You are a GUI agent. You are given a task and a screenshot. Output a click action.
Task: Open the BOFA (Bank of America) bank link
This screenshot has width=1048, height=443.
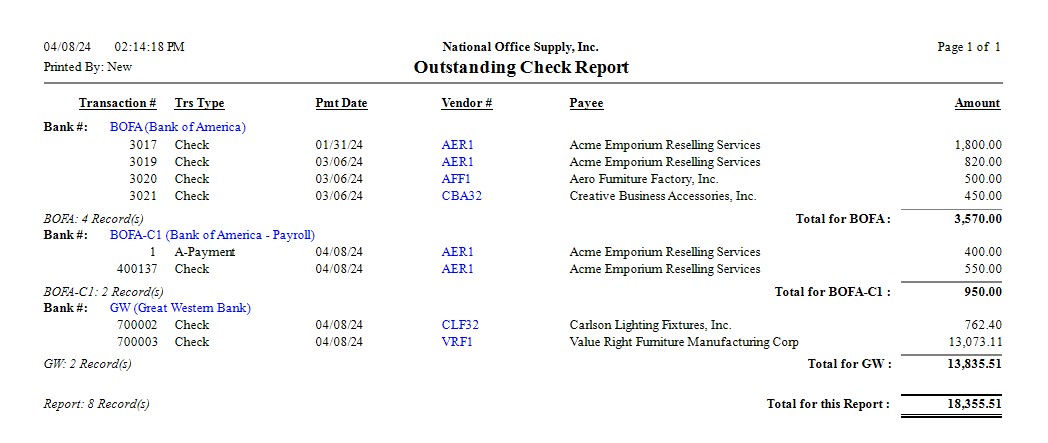[177, 127]
